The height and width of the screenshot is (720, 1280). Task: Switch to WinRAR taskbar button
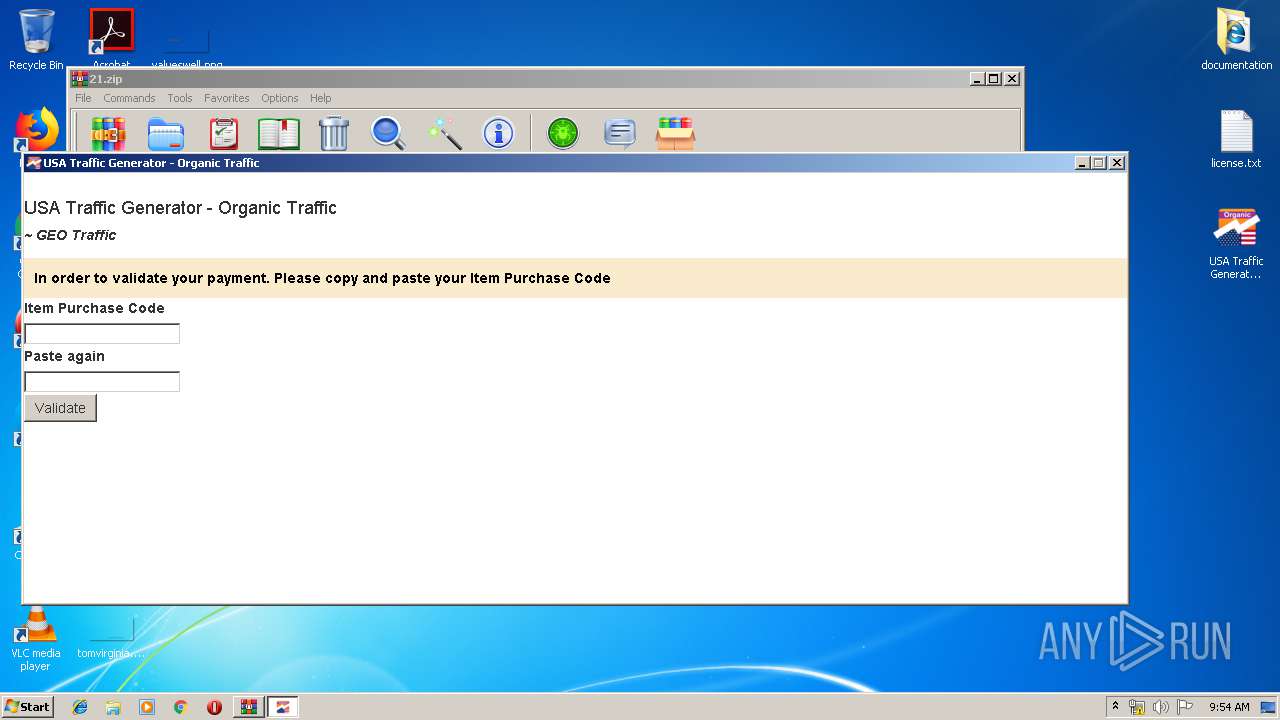point(248,707)
